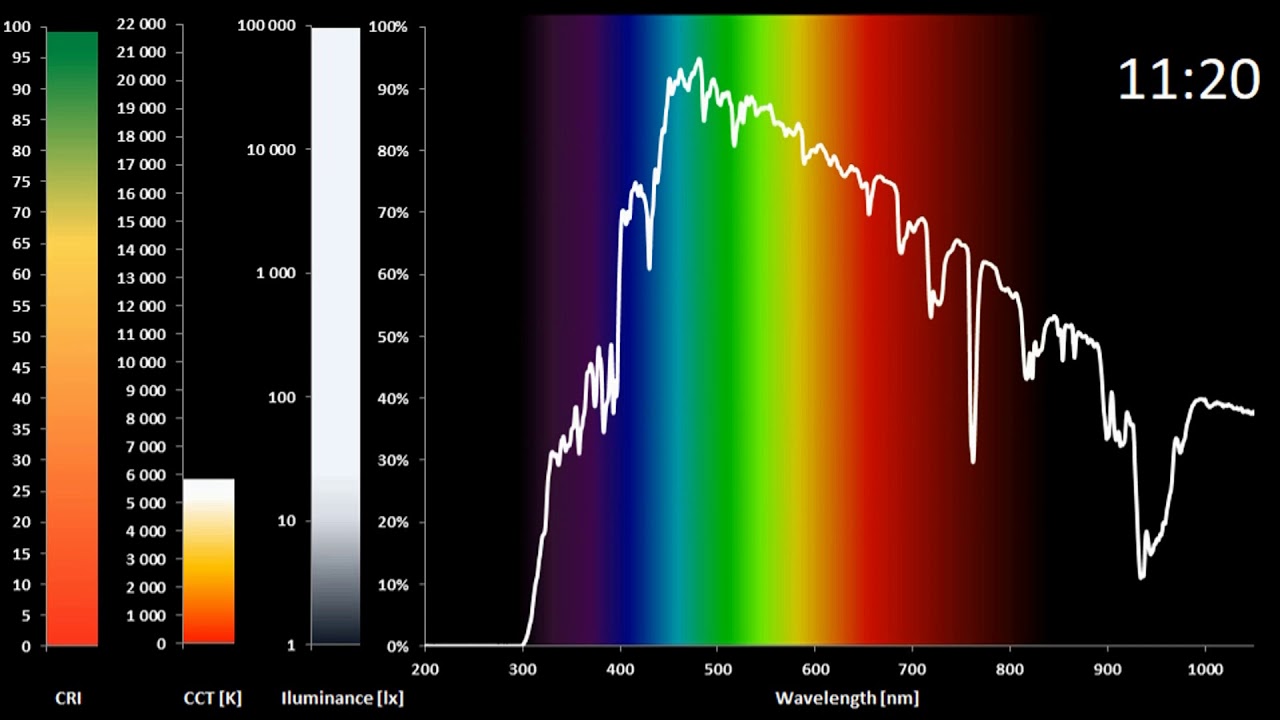The height and width of the screenshot is (720, 1280).
Task: Click the Wavelength [nm] axis title
Action: 846,698
